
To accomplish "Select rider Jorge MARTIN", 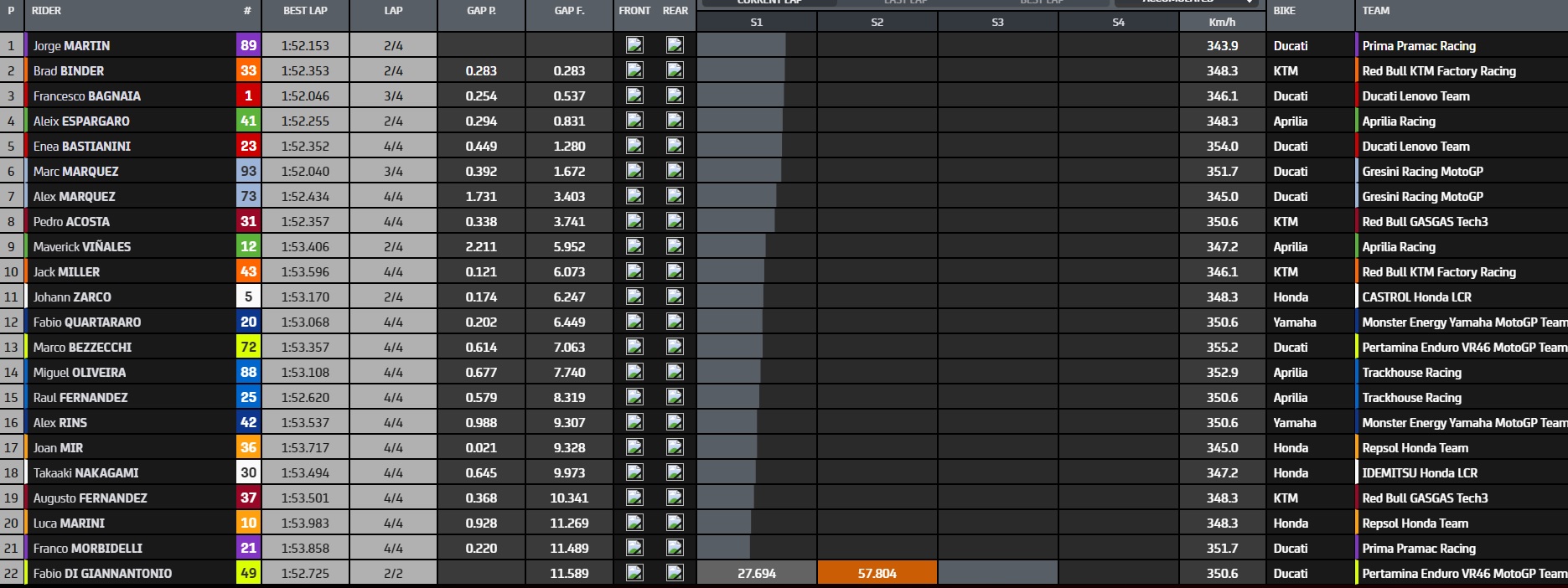I will 71,45.
